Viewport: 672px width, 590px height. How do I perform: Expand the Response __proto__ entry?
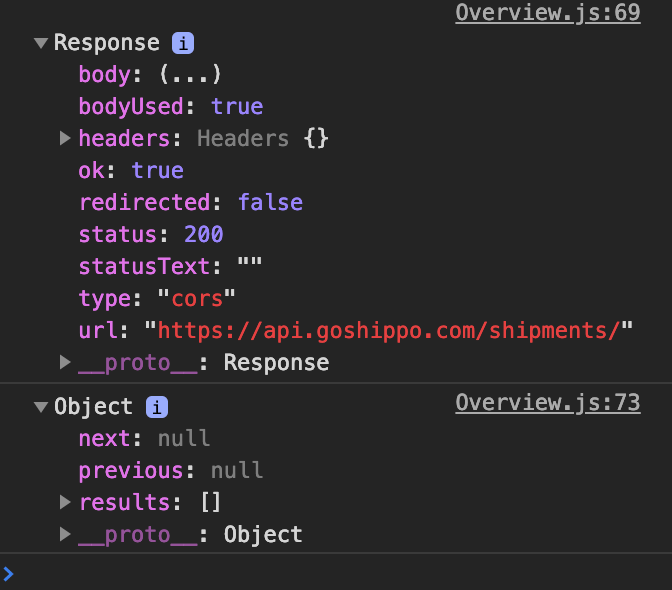(65, 362)
